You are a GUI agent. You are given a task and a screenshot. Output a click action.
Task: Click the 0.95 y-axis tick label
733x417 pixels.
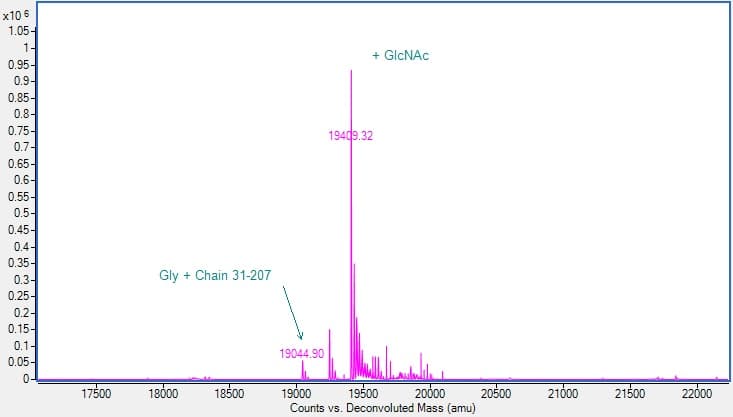point(19,65)
